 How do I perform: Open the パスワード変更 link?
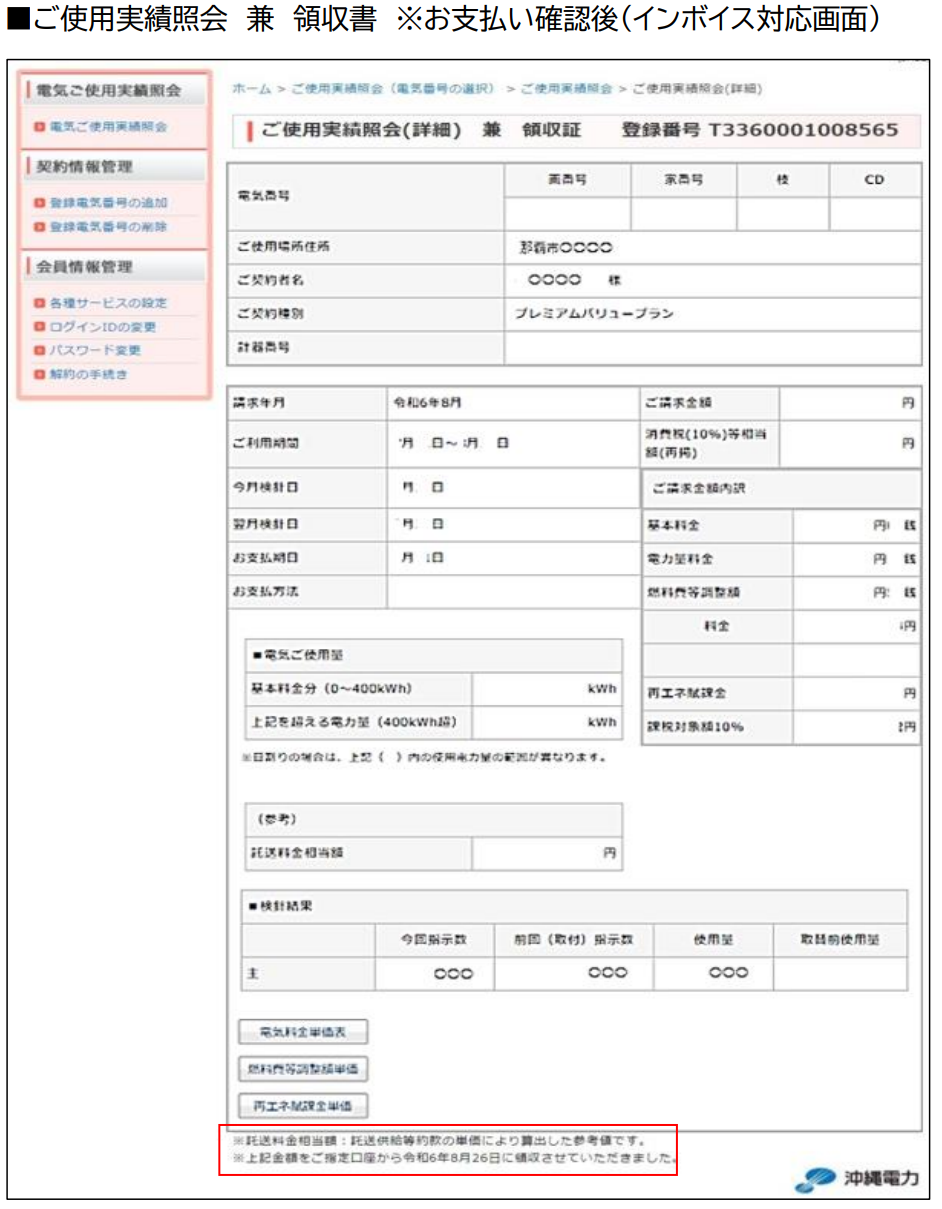(95, 351)
